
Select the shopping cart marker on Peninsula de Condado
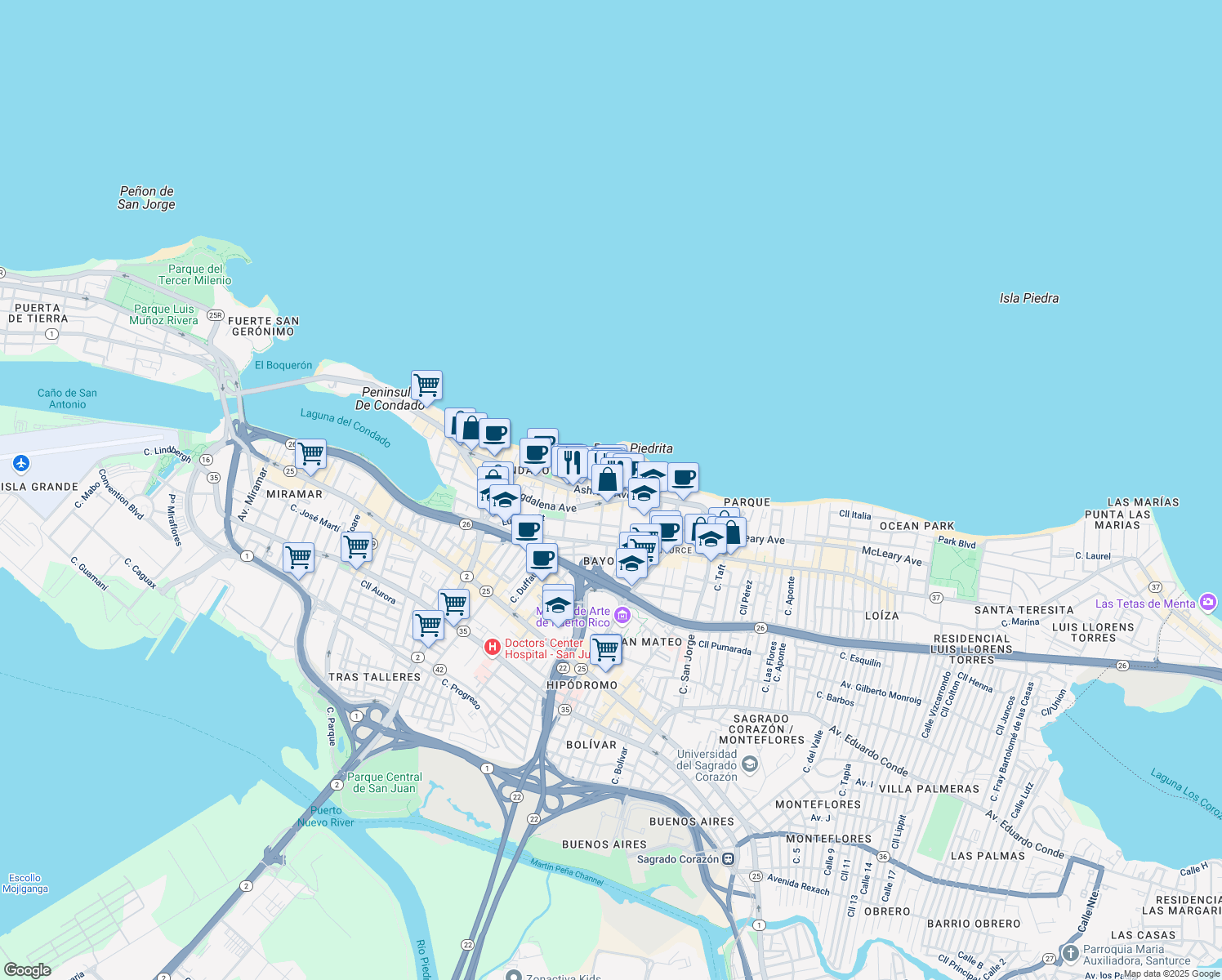426,384
